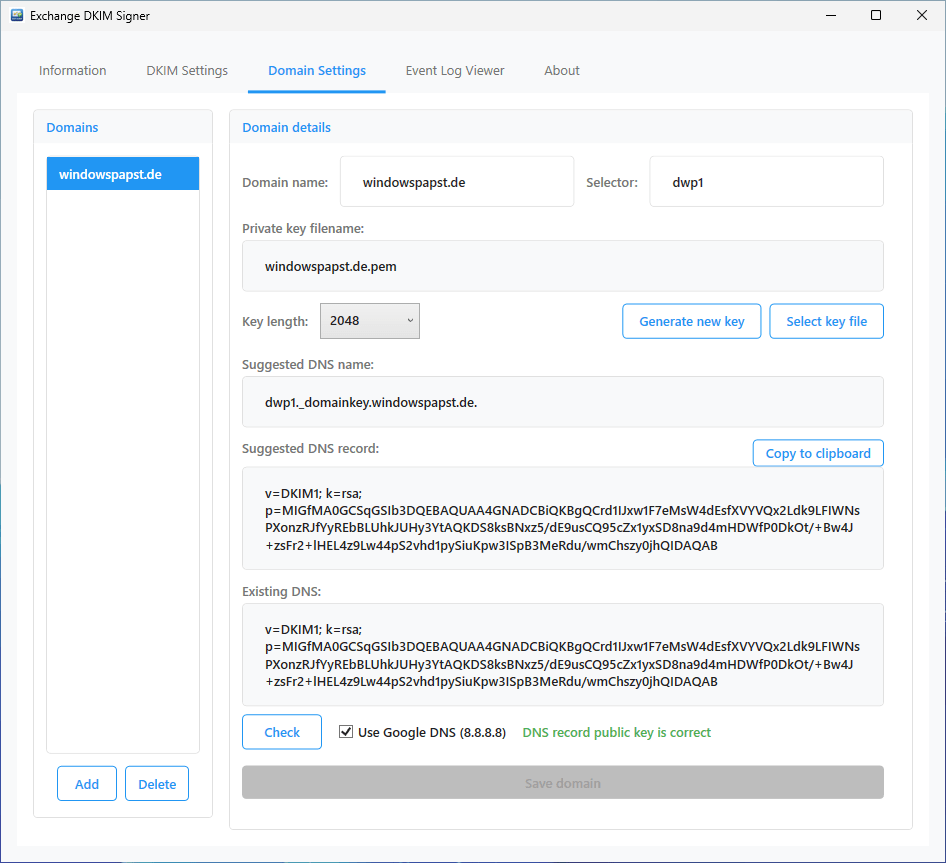Delete the selected domain
The height and width of the screenshot is (863, 946).
156,783
